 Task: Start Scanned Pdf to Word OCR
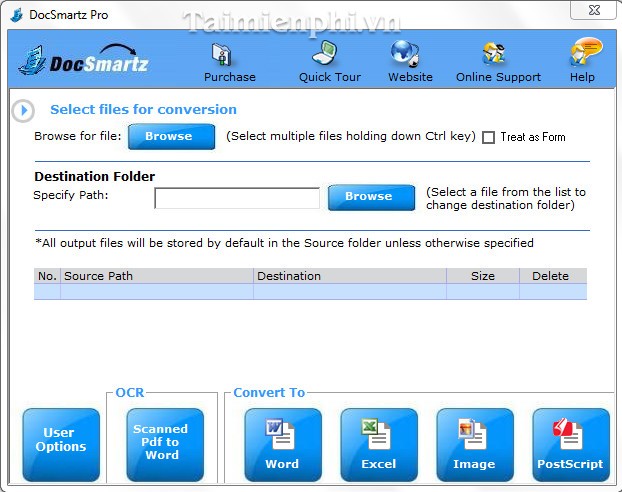point(165,445)
